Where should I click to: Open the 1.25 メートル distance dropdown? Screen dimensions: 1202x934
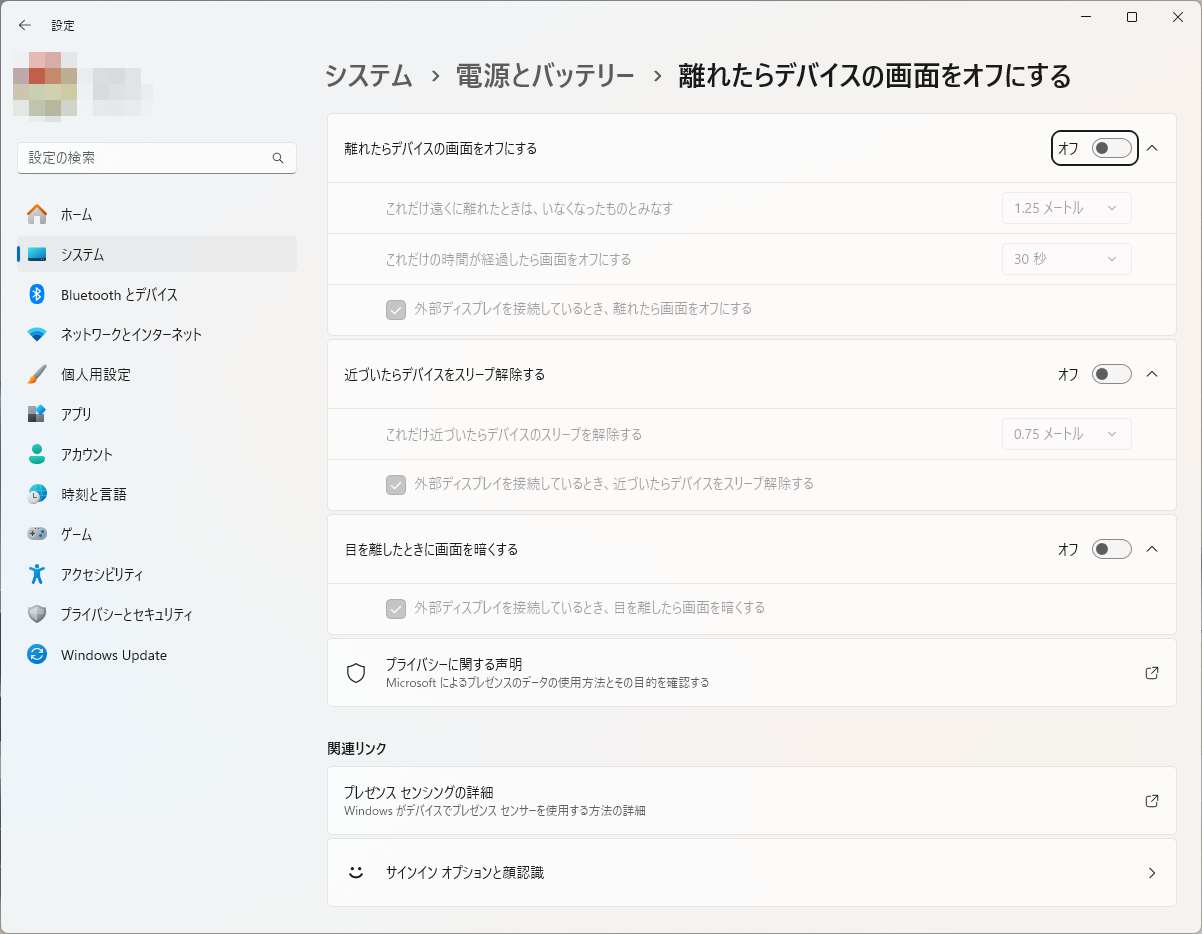point(1066,208)
